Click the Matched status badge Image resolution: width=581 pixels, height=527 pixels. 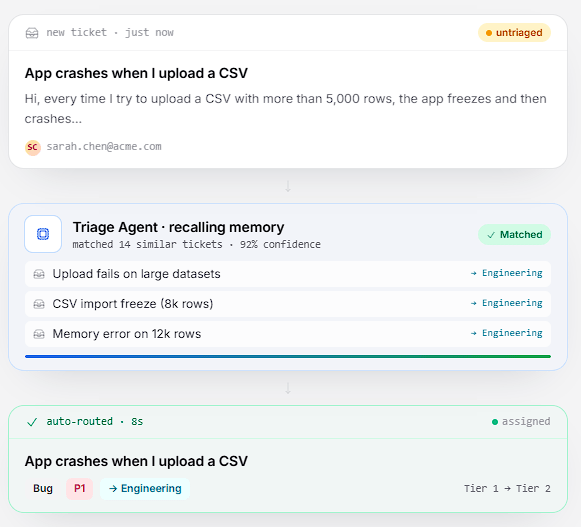click(514, 235)
